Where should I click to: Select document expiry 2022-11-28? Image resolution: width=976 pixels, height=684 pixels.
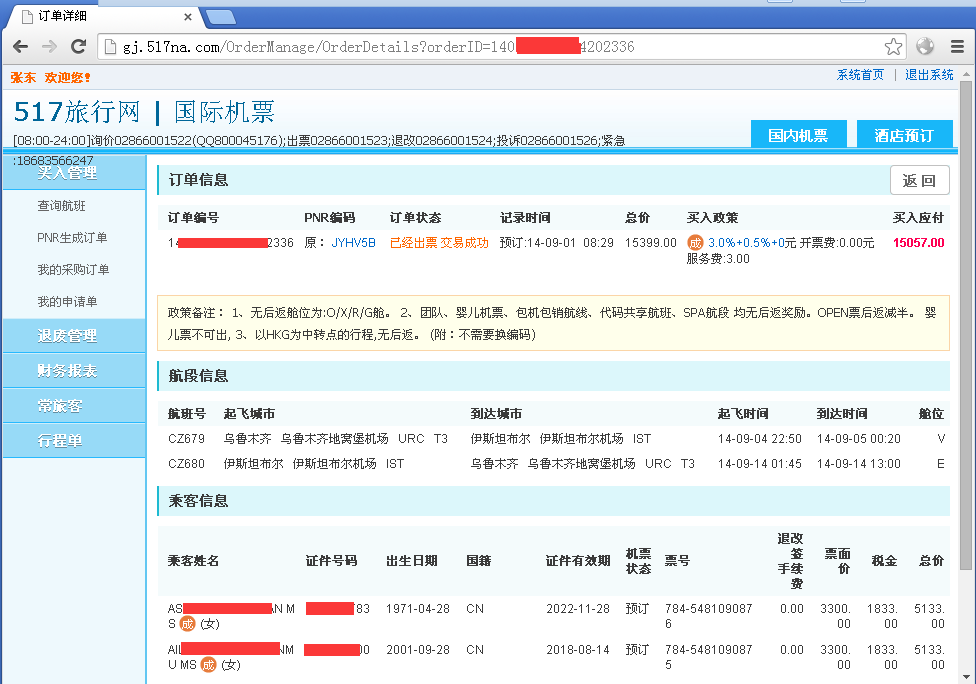(x=578, y=609)
